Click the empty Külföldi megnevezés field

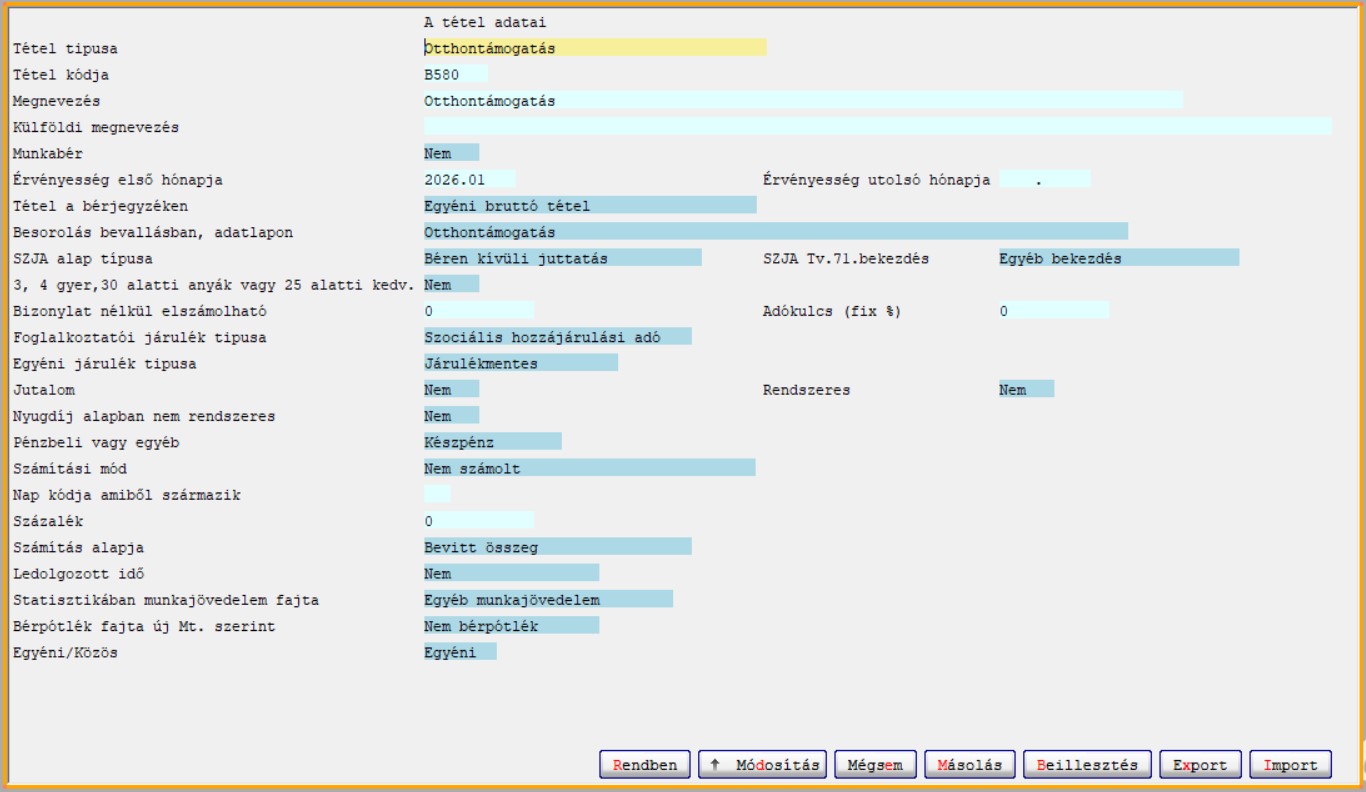[x=877, y=127]
